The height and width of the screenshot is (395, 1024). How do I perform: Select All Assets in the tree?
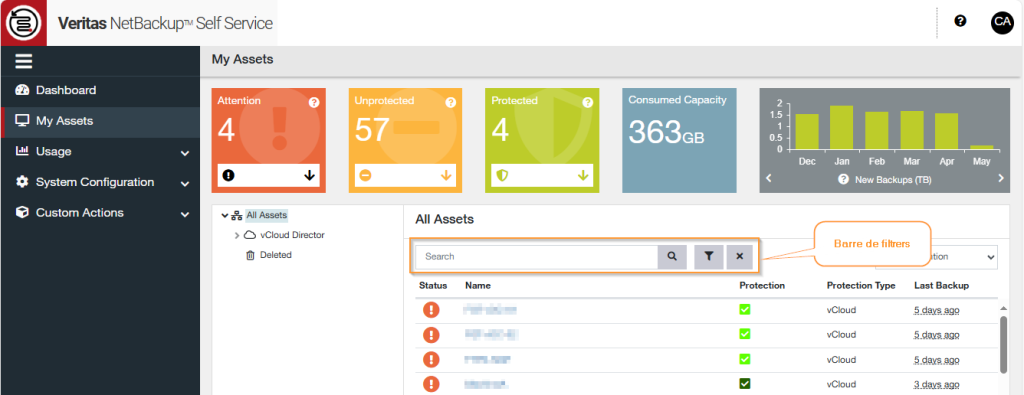[x=266, y=215]
